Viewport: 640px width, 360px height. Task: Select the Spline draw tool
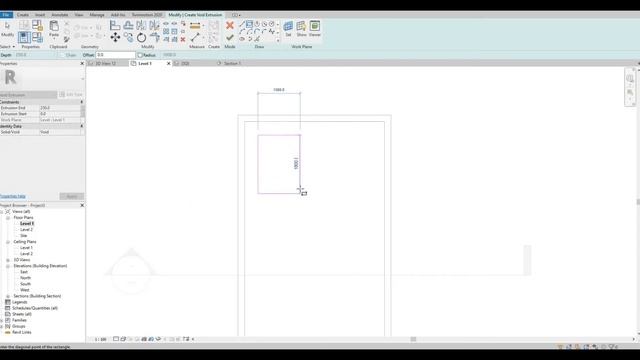click(272, 31)
